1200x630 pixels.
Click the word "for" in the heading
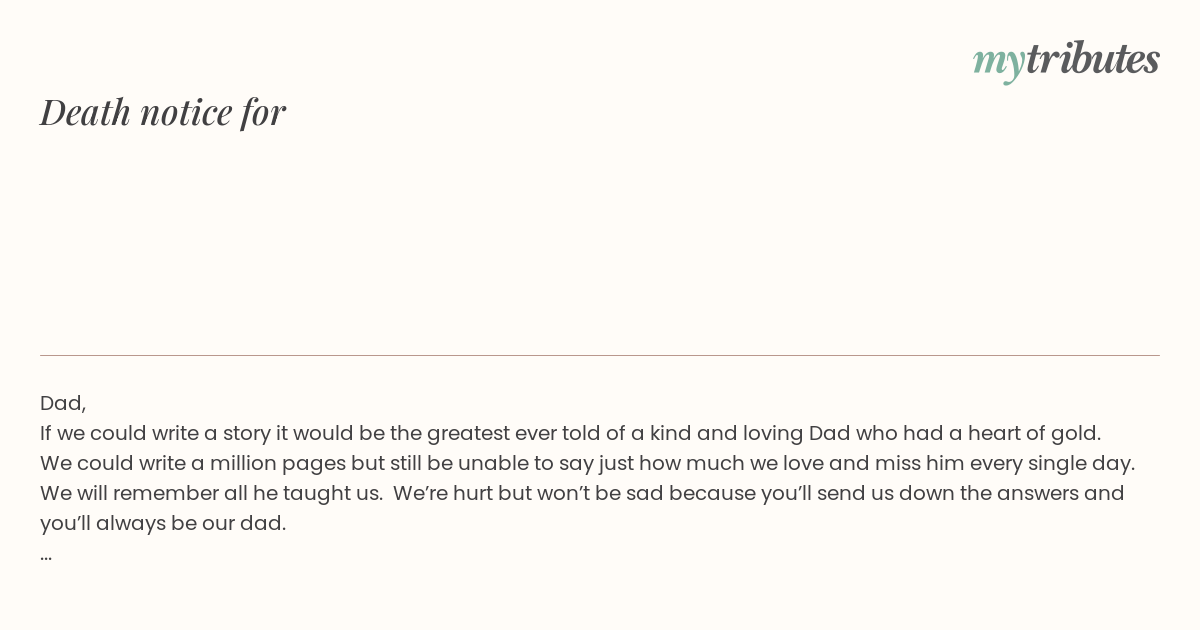tap(263, 112)
